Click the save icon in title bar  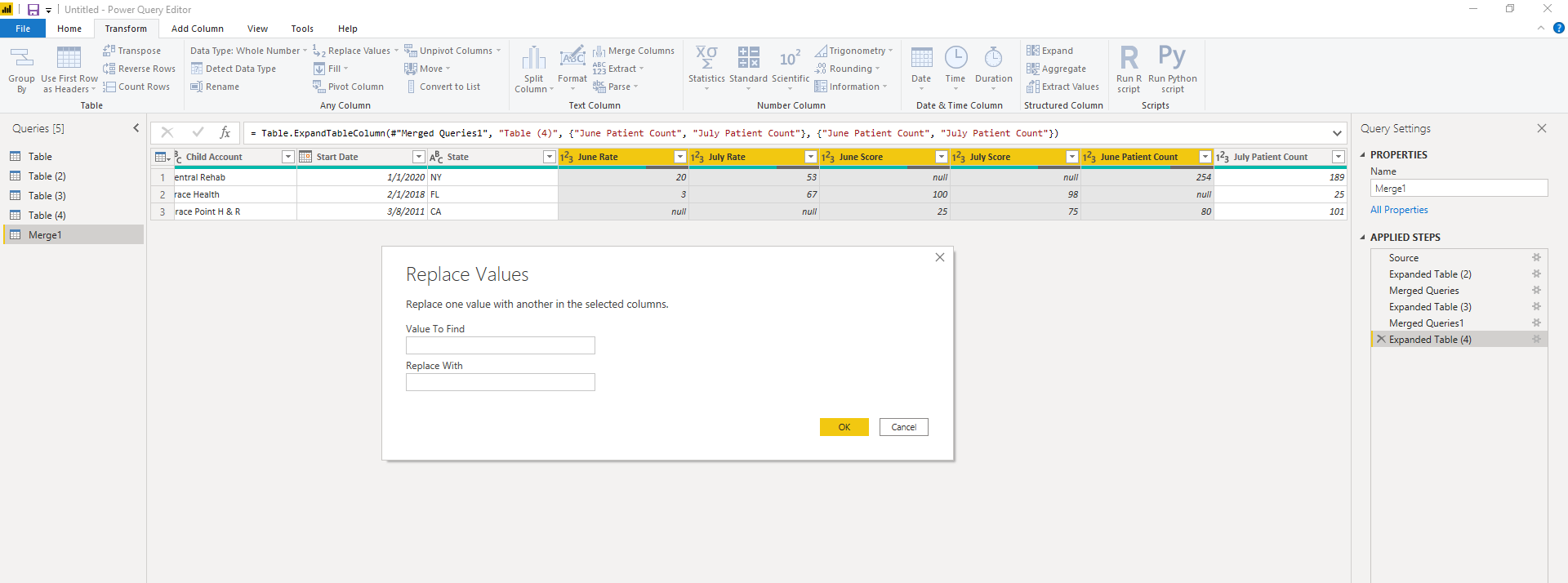point(33,10)
